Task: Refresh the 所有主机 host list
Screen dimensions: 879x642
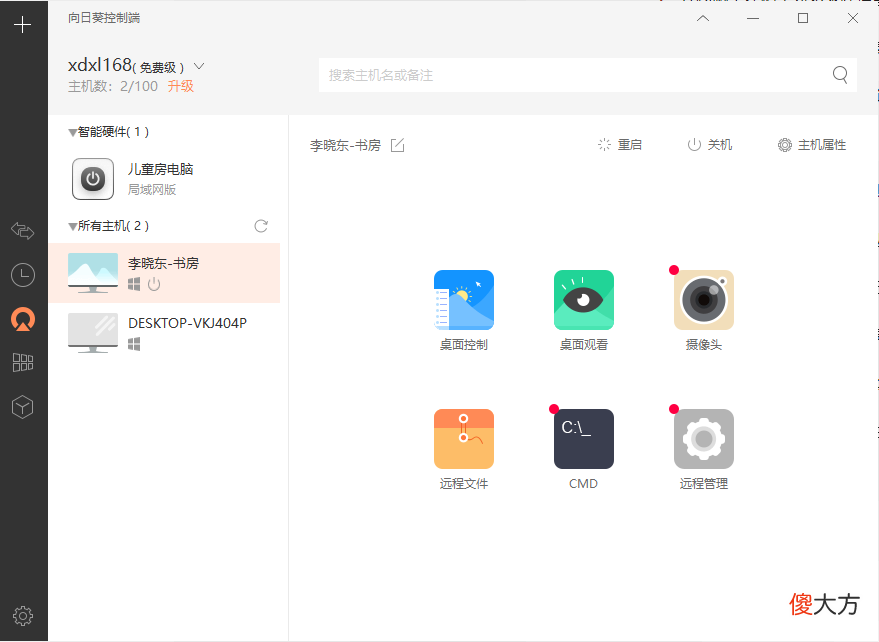Action: (261, 226)
